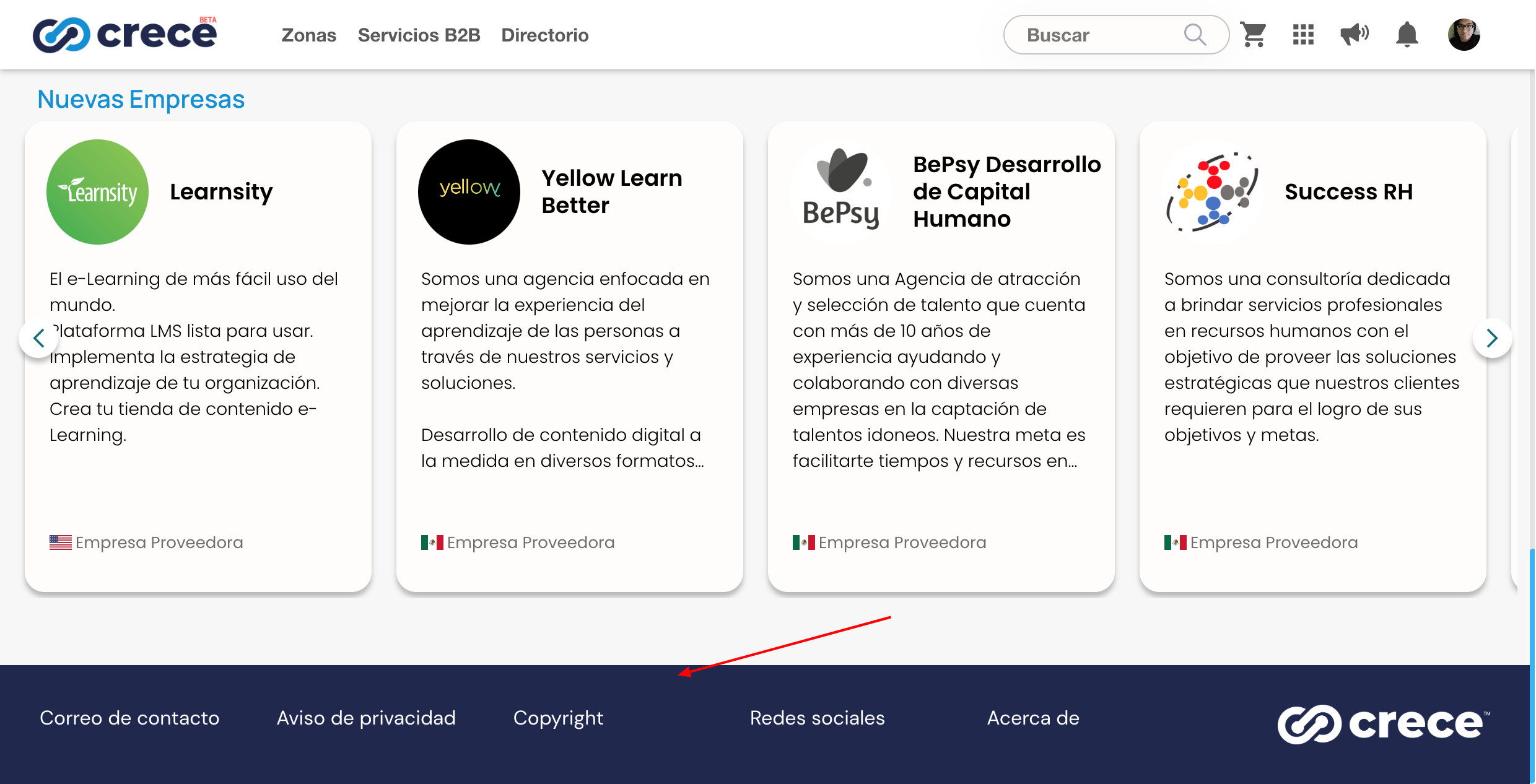The width and height of the screenshot is (1536, 784).
Task: Open the Directorio menu
Action: click(x=545, y=35)
